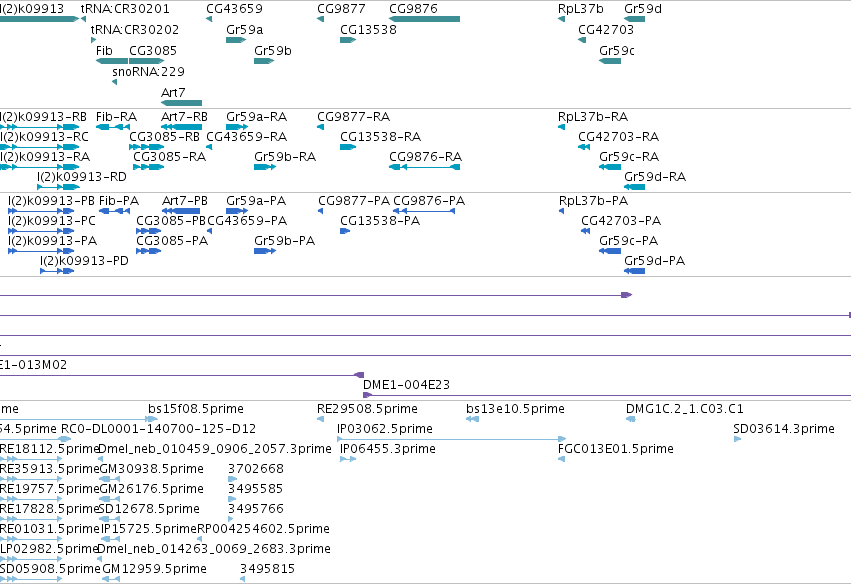
Task: Click the Gr59d-PA protein label
Action: (655, 261)
